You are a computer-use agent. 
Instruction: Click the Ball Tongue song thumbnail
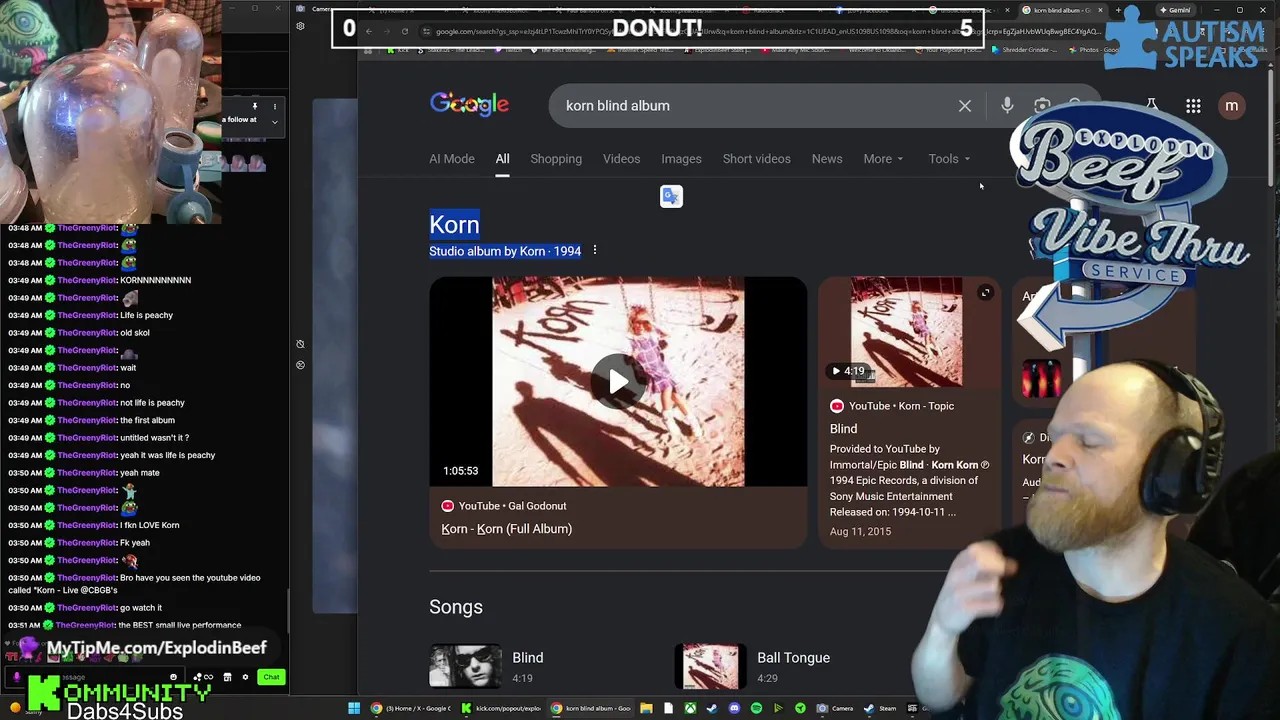coord(711,667)
